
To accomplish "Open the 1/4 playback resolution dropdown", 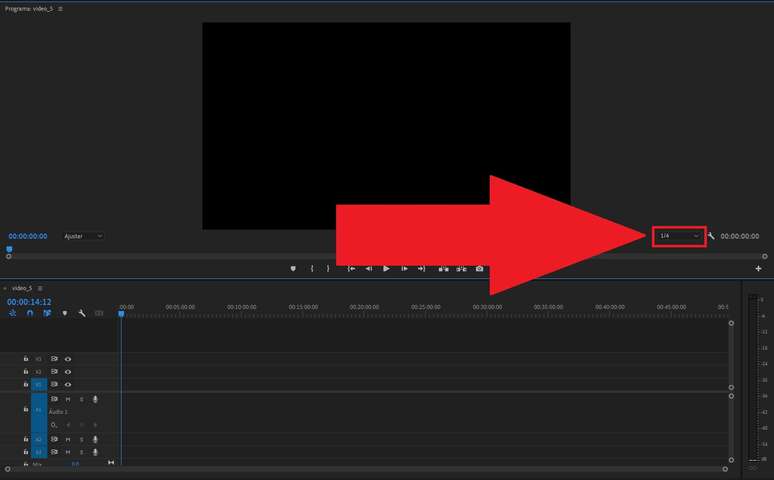I will pos(679,236).
